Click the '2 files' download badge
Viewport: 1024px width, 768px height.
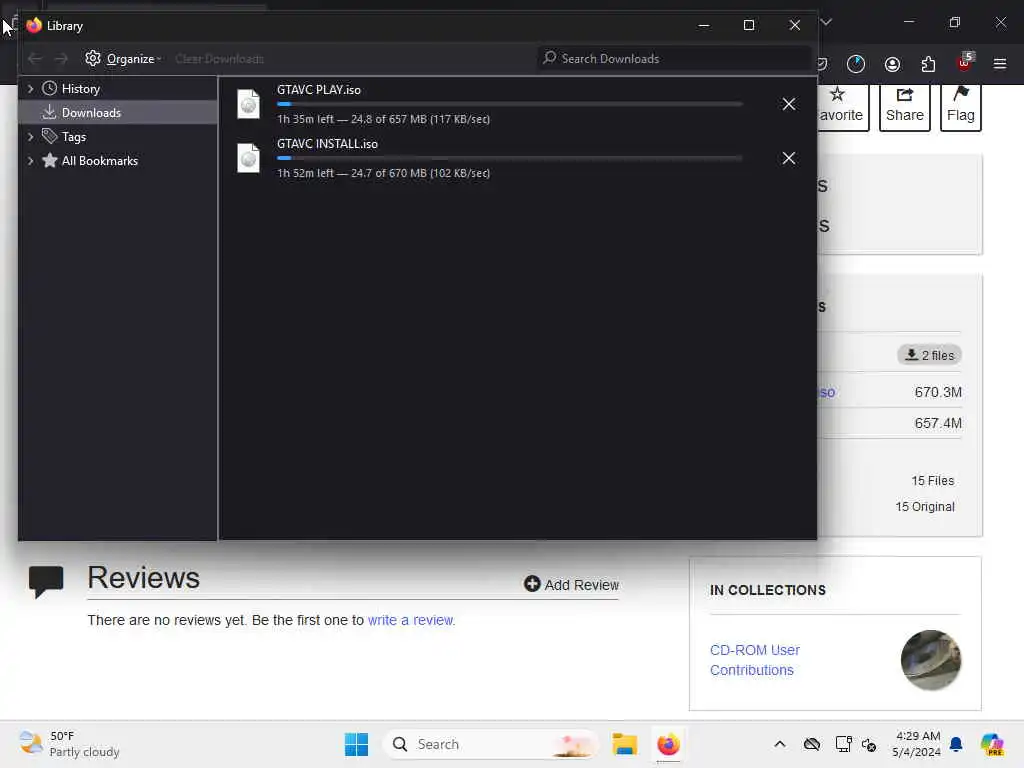tap(929, 355)
